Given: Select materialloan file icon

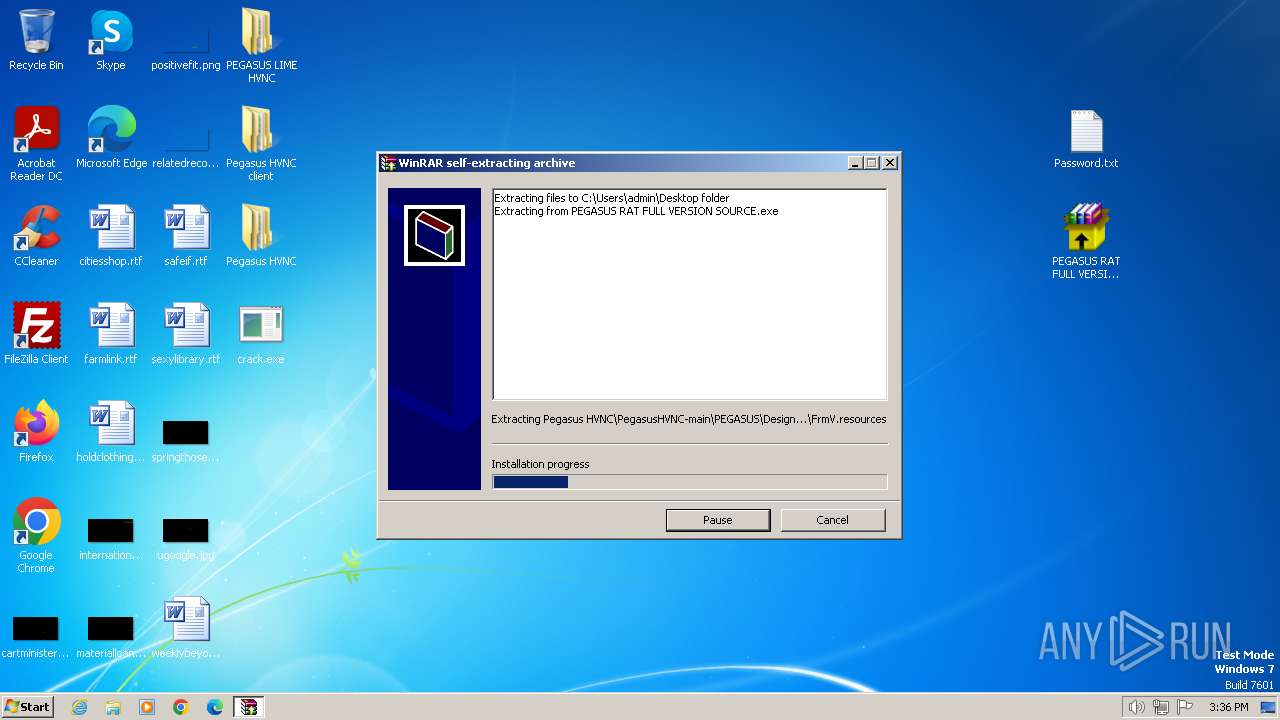Looking at the screenshot, I should [x=111, y=636].
